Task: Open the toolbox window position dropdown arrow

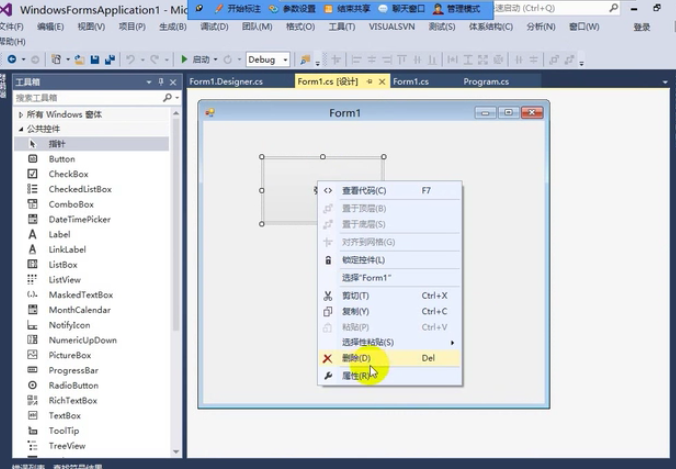Action: [x=149, y=82]
